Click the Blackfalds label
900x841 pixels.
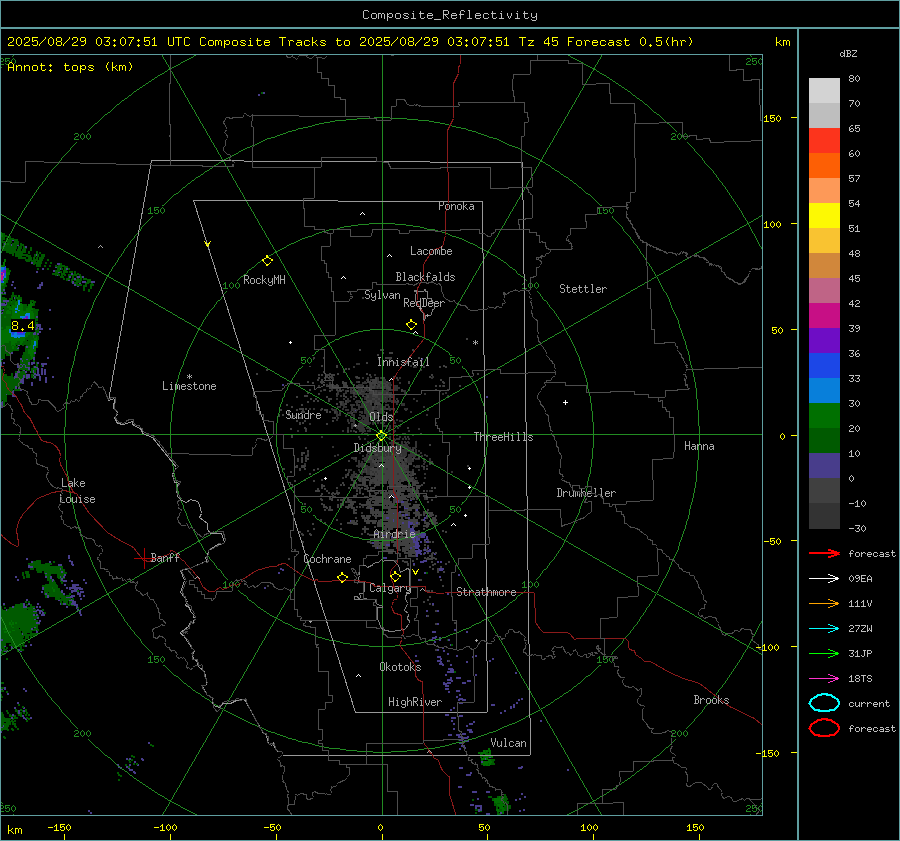[425, 277]
